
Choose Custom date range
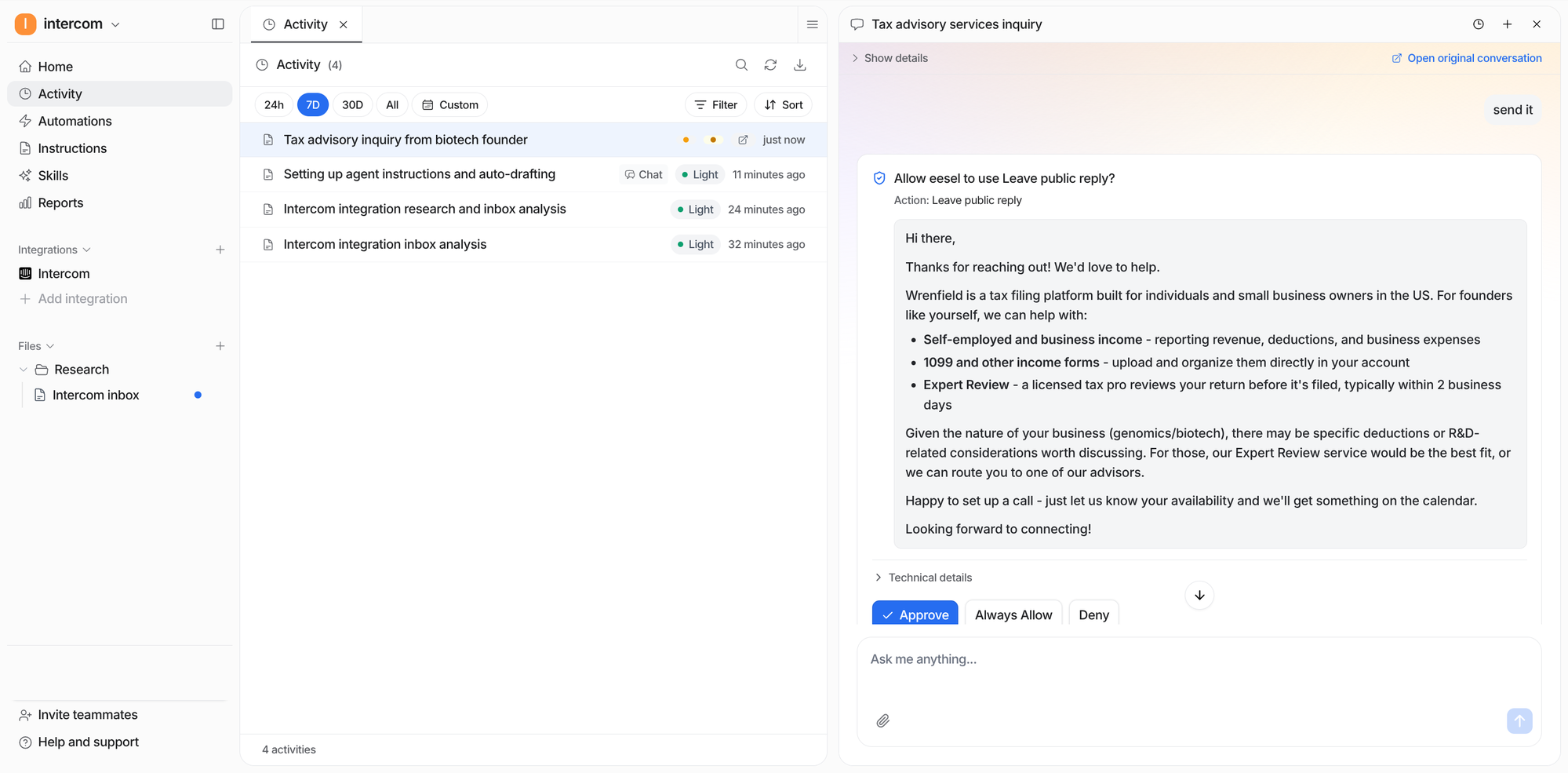click(450, 104)
